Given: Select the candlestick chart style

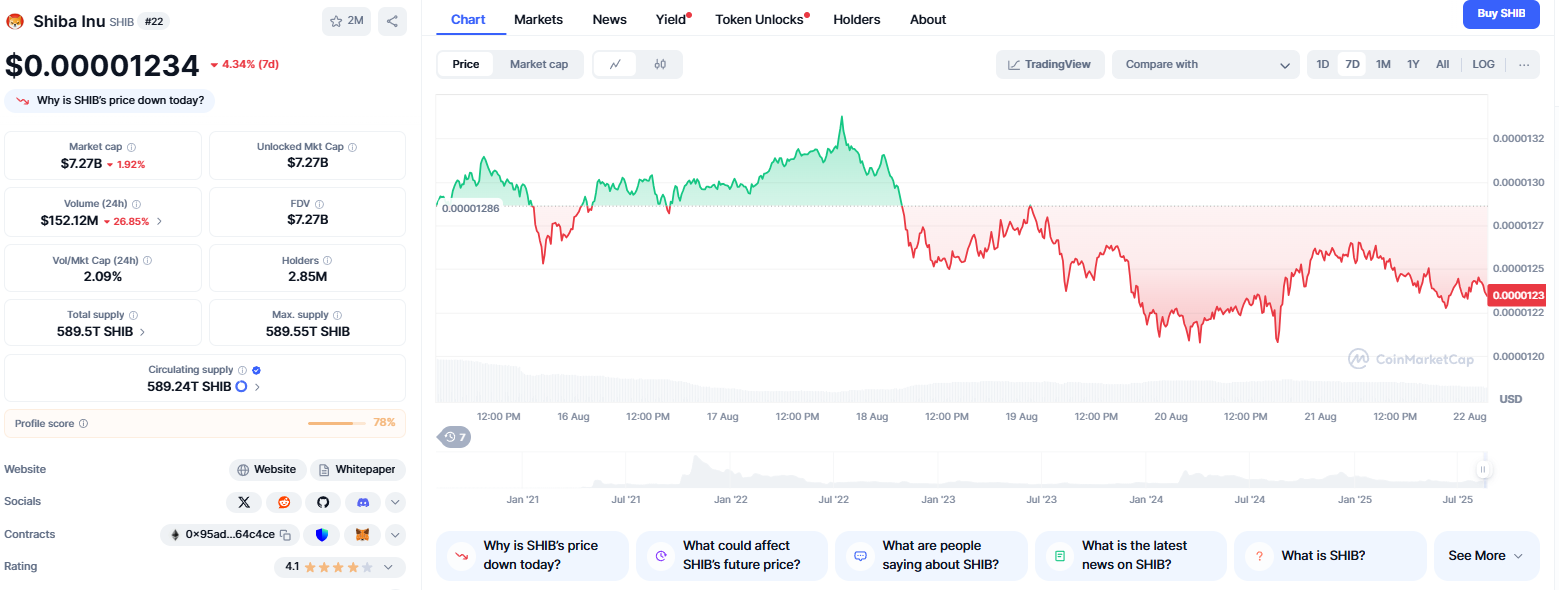Looking at the screenshot, I should (x=660, y=64).
